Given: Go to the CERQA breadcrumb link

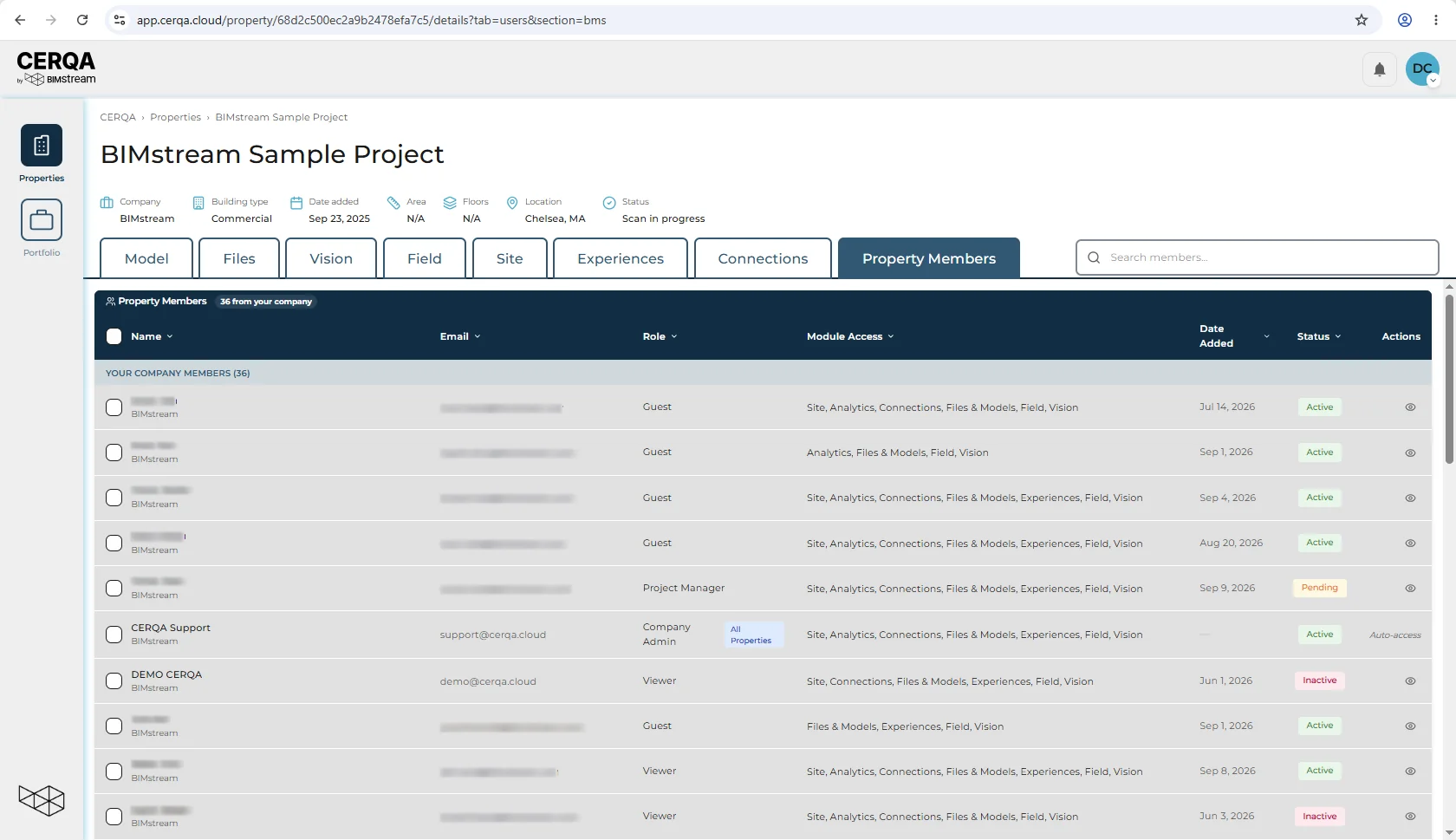Looking at the screenshot, I should coord(118,117).
